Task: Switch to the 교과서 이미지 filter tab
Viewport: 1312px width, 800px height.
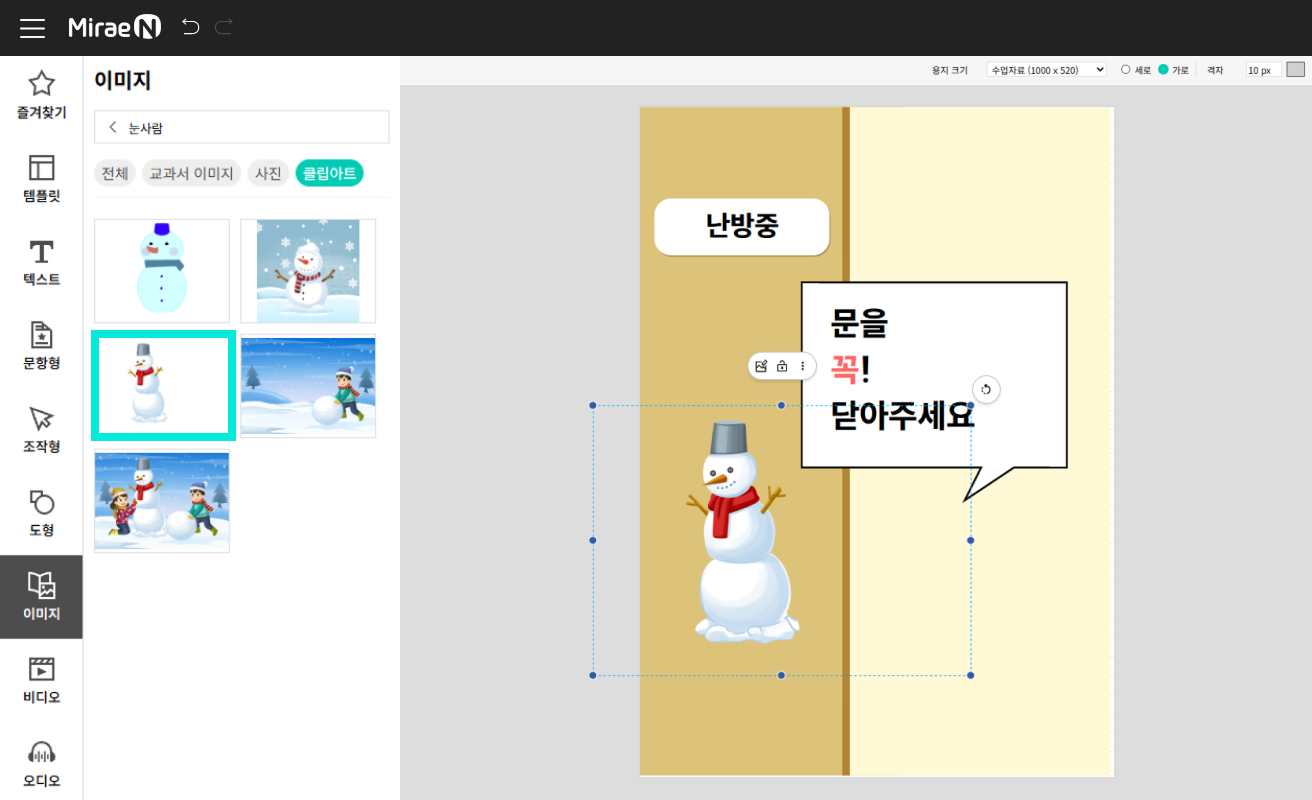Action: (191, 173)
